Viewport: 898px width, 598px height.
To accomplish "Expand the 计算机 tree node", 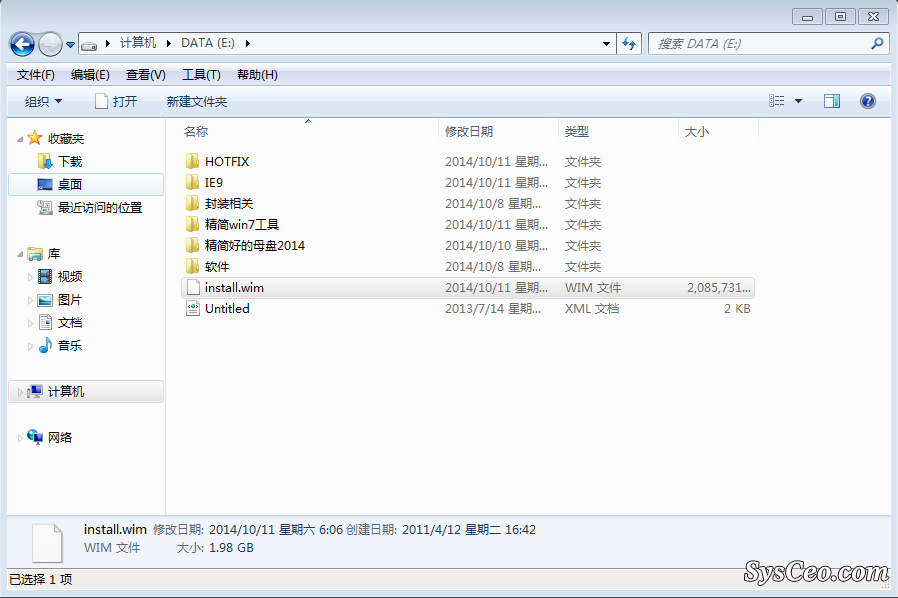I will pos(20,392).
